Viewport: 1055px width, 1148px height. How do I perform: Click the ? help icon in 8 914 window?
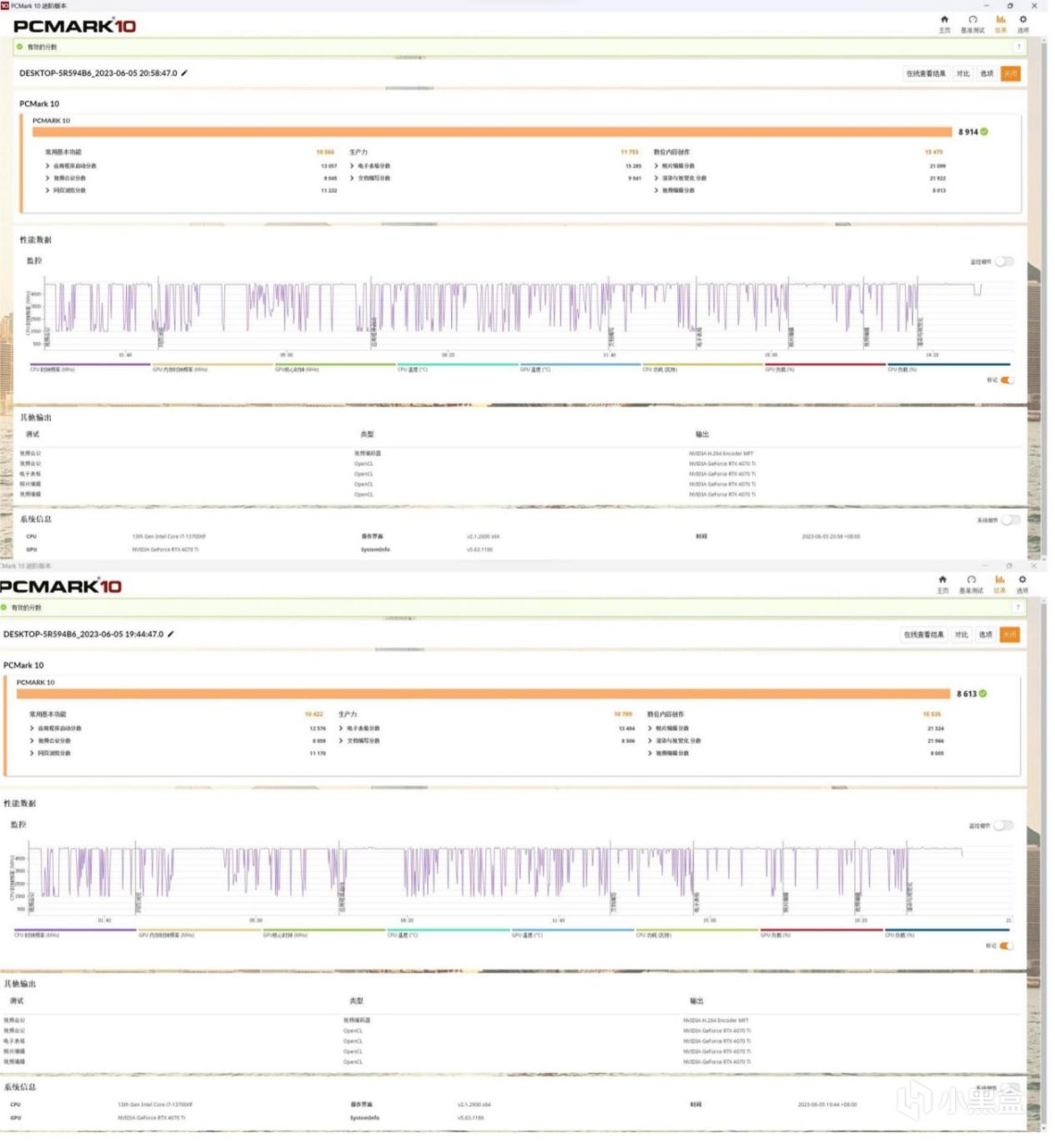[1019, 46]
